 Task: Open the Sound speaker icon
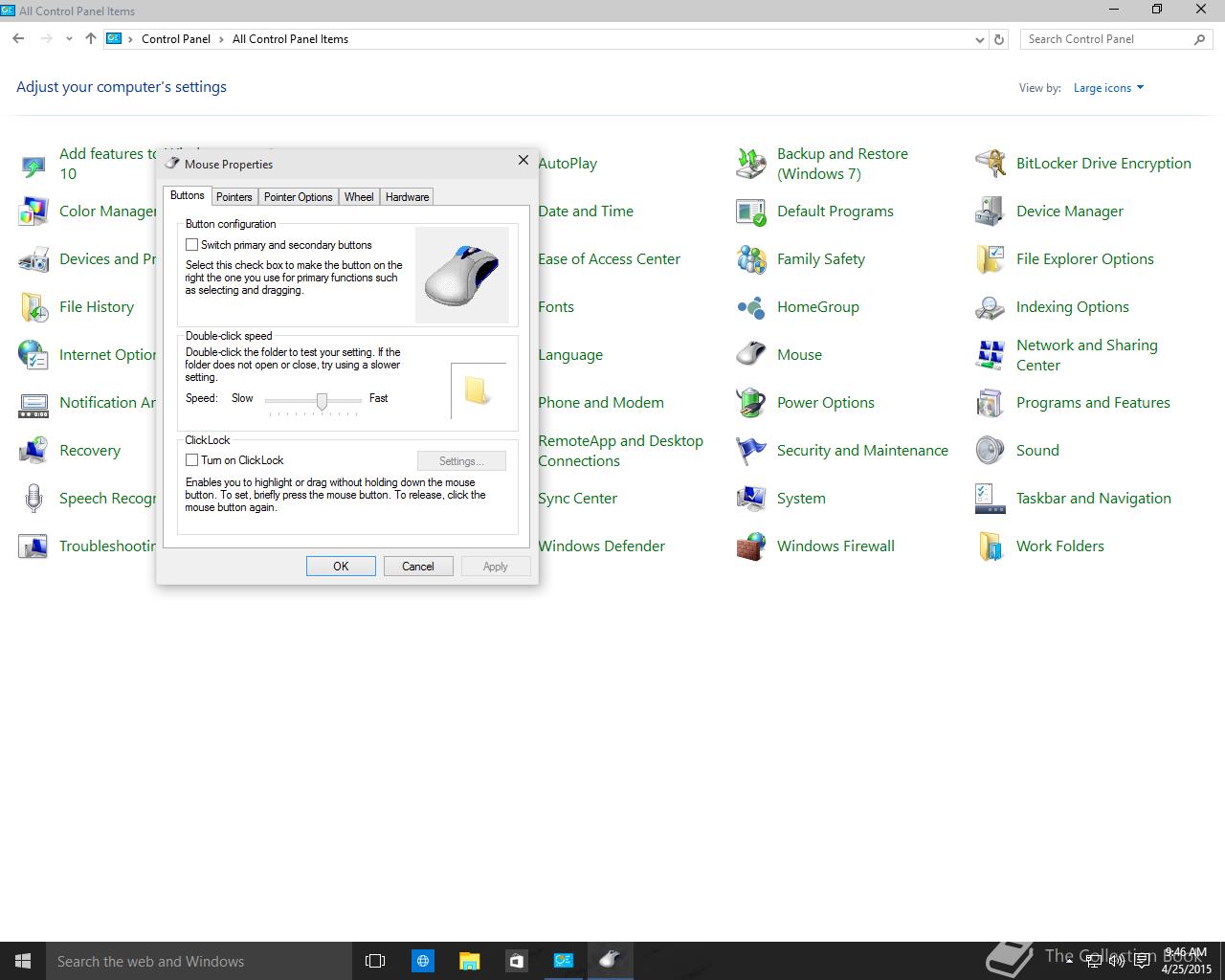click(x=991, y=451)
